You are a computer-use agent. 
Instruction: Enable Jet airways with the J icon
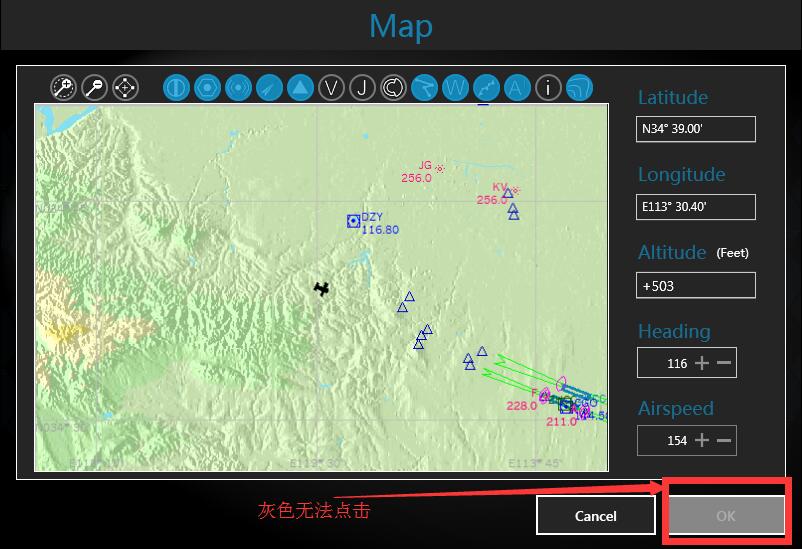pyautogui.click(x=362, y=88)
